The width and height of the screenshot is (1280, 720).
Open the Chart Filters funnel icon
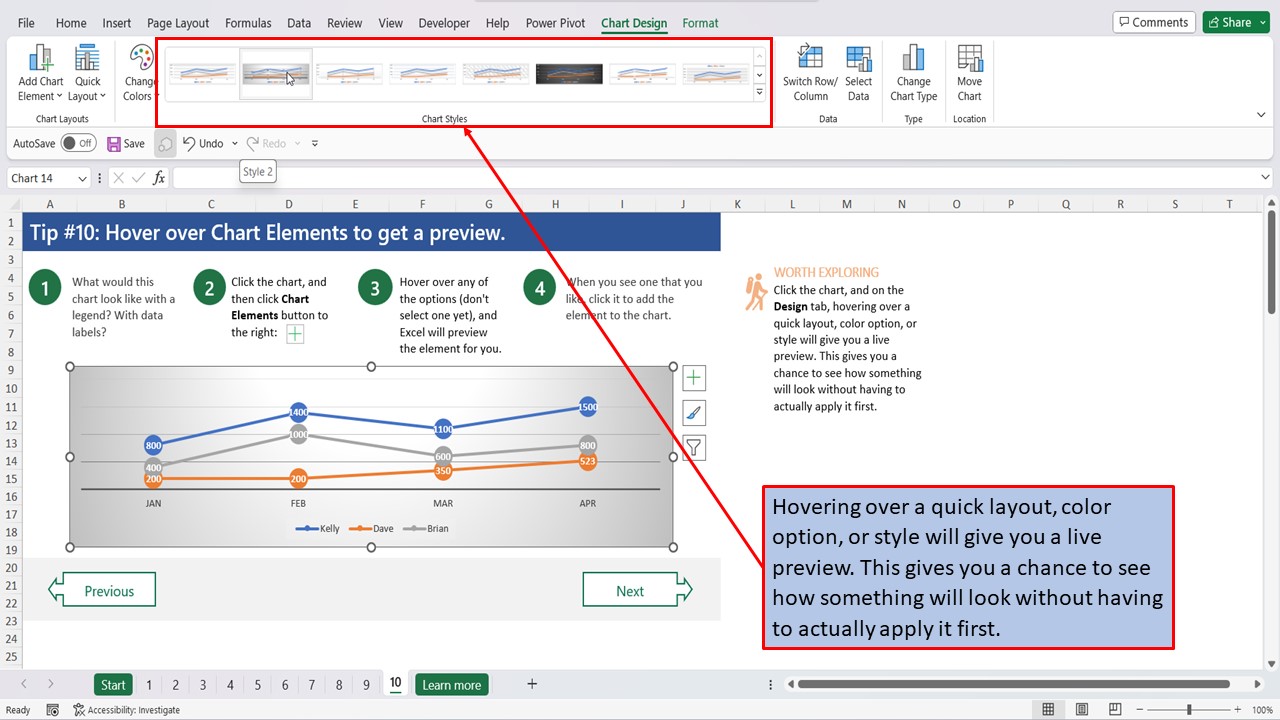click(x=693, y=447)
